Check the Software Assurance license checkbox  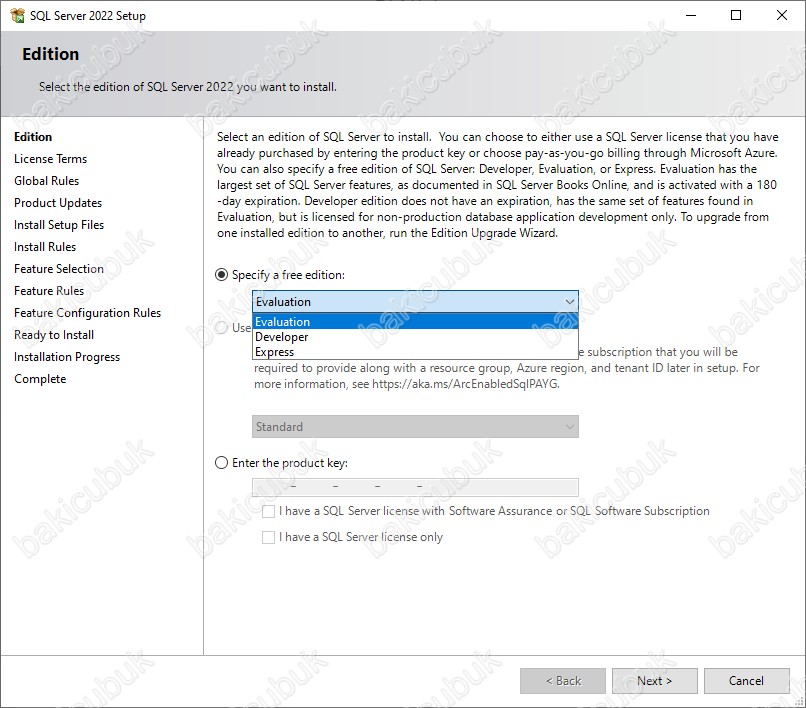pyautogui.click(x=268, y=511)
